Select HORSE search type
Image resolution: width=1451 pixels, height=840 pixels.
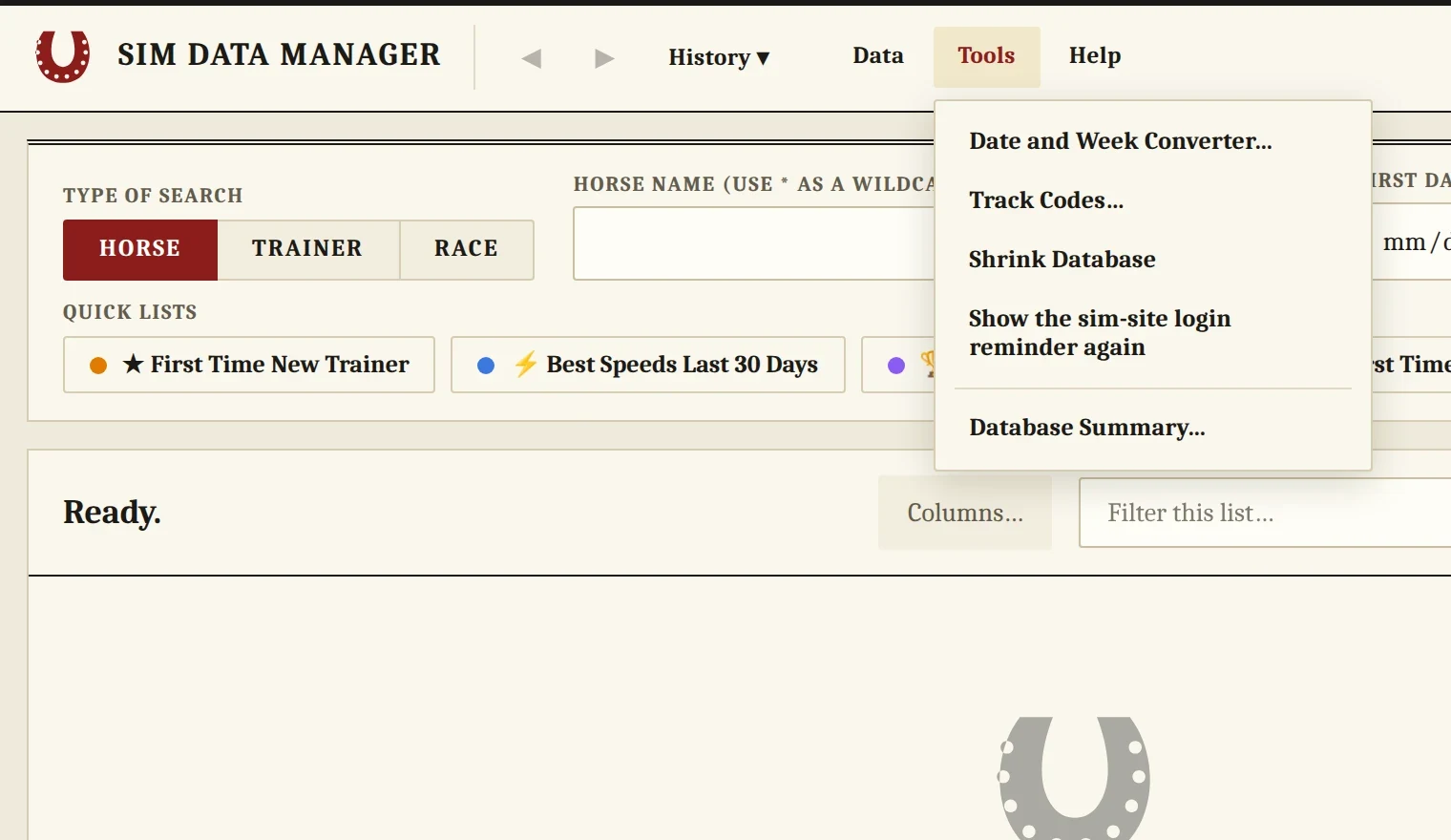tap(140, 249)
